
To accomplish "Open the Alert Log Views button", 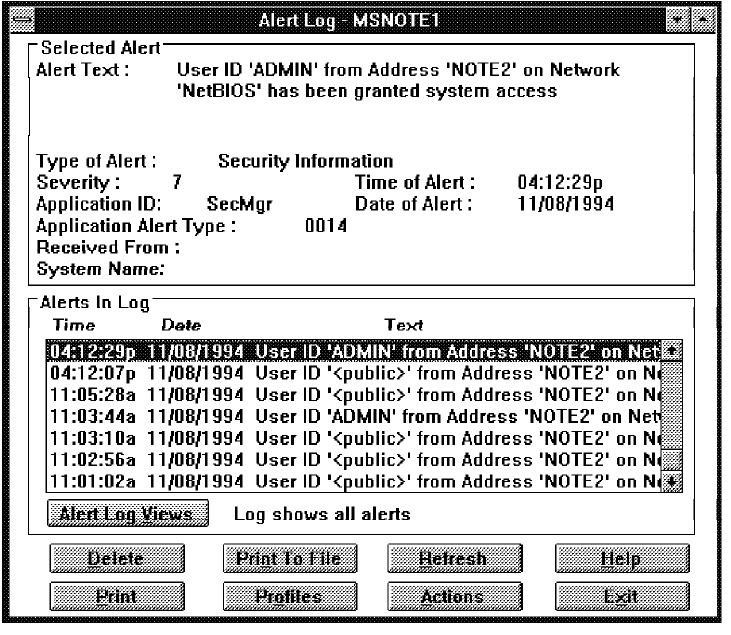I will pos(128,513).
